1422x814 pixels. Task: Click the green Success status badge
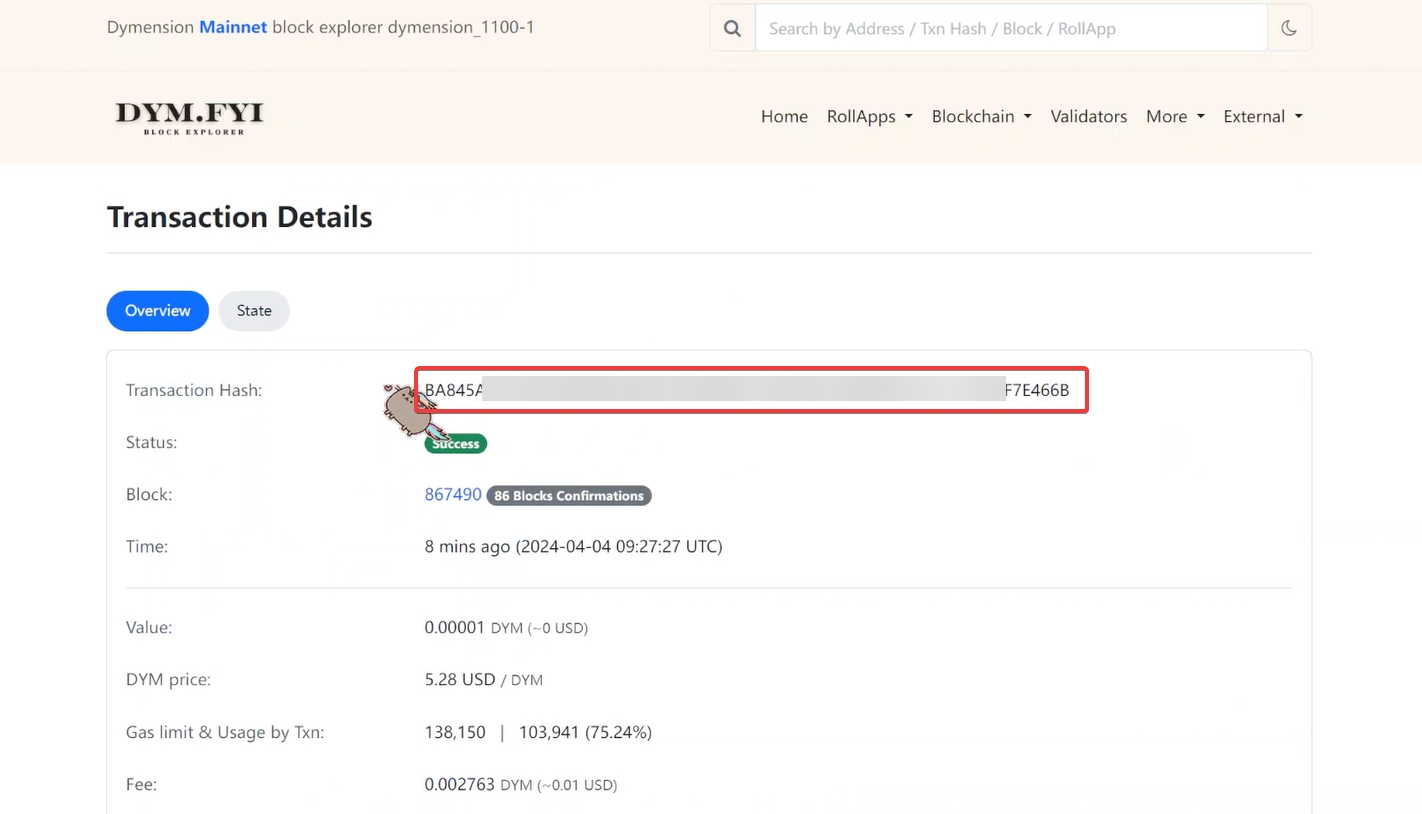pyautogui.click(x=456, y=444)
